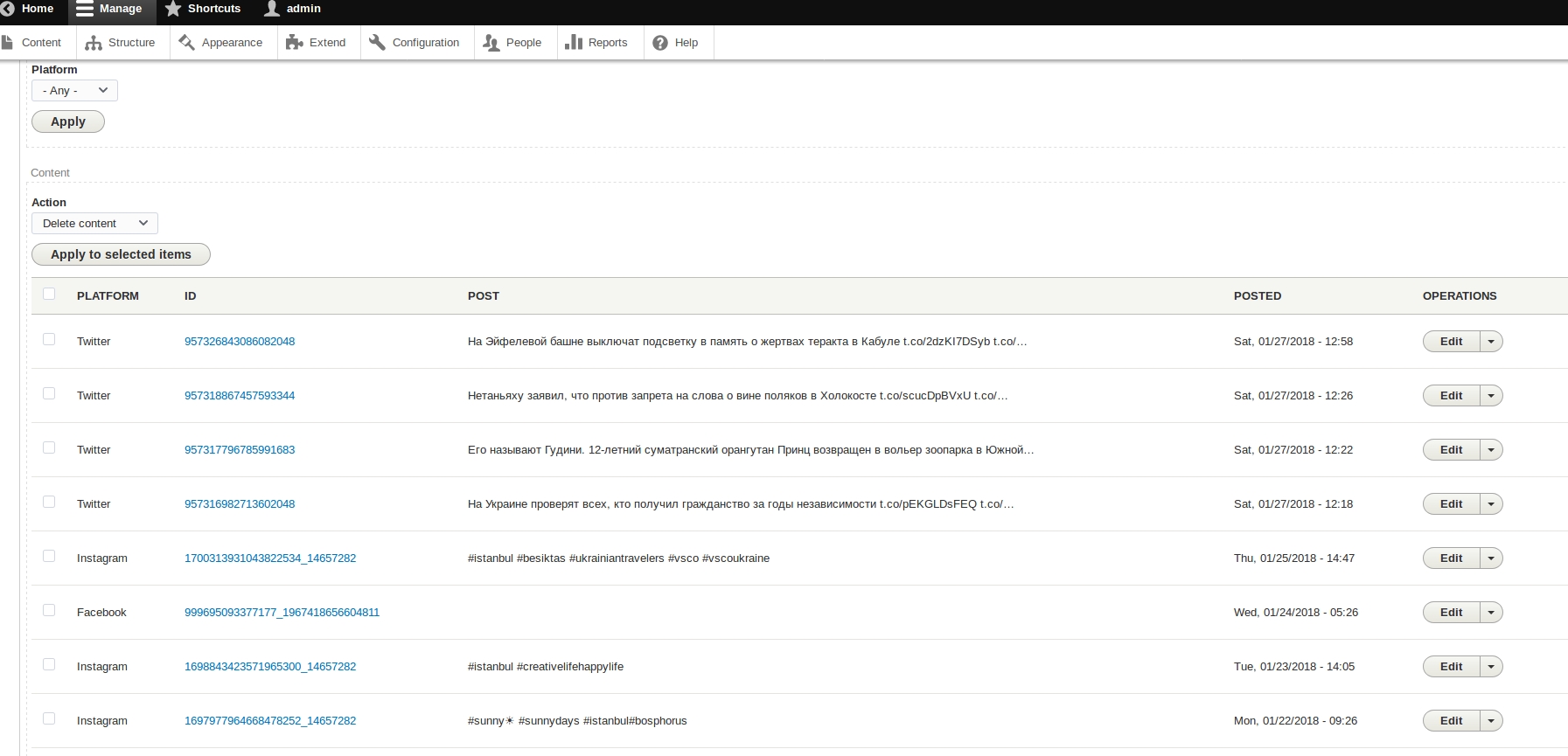Image resolution: width=1568 pixels, height=756 pixels.
Task: Expand operations arrow for the Facebook post
Action: point(1491,613)
